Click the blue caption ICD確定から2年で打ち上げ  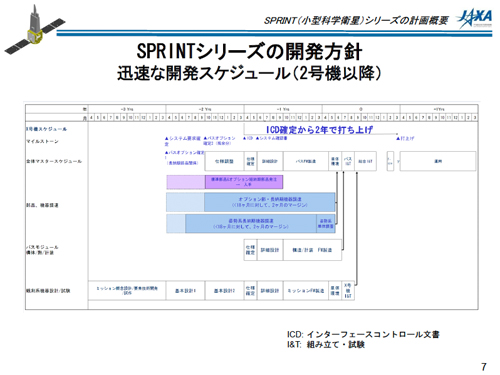pos(319,129)
